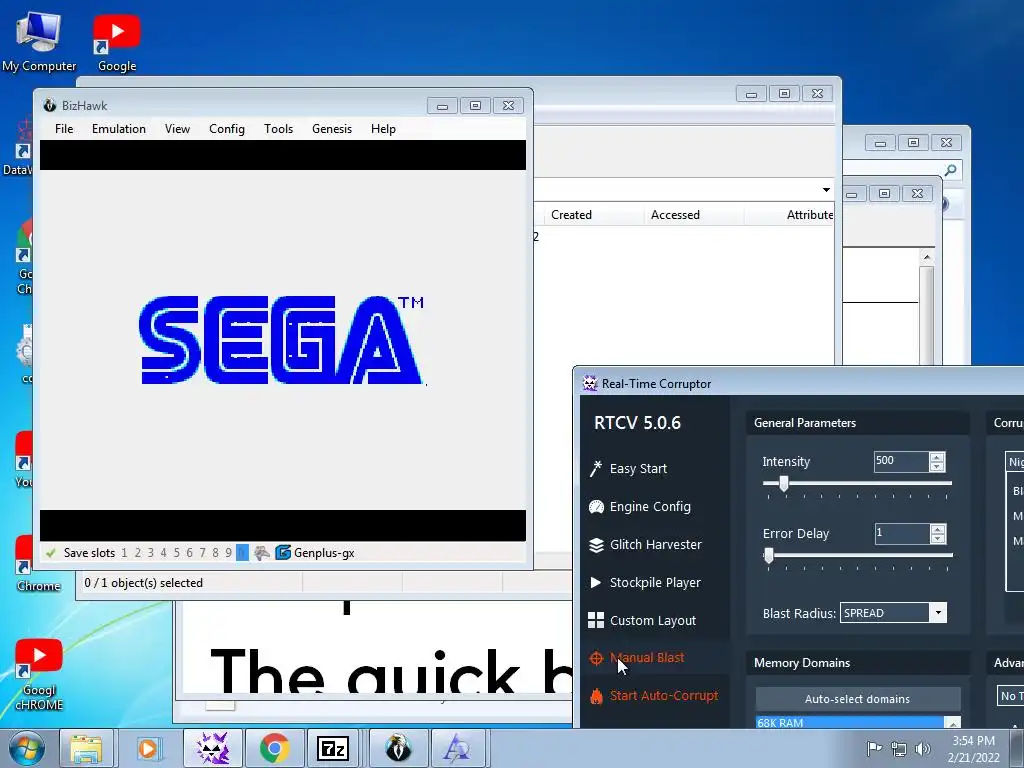Open the corruption engine dropdown starting with Nig
The width and height of the screenshot is (1024, 768).
point(1015,462)
